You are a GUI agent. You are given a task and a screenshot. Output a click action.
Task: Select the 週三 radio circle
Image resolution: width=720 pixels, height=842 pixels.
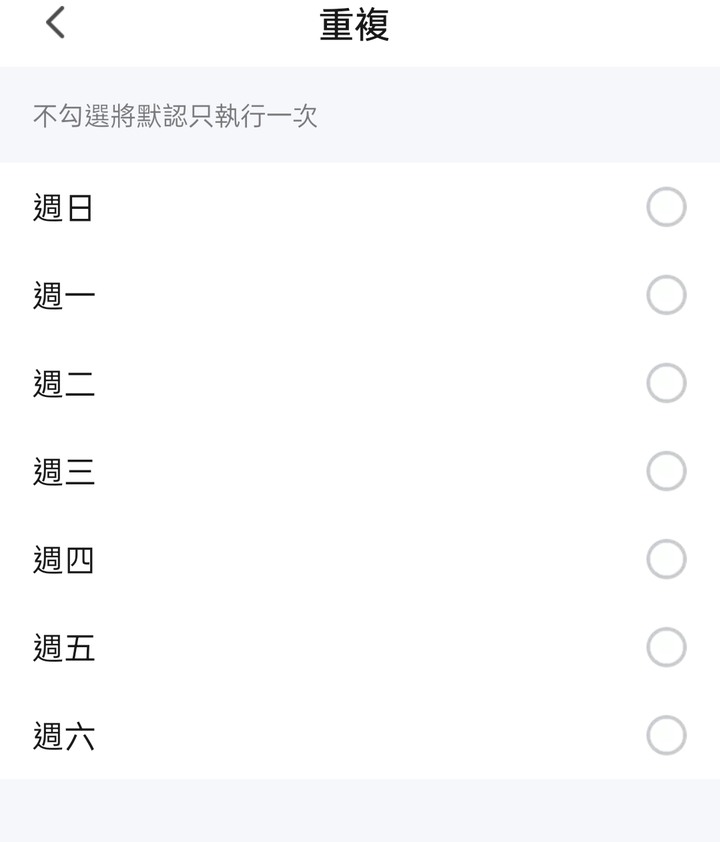(x=666, y=471)
